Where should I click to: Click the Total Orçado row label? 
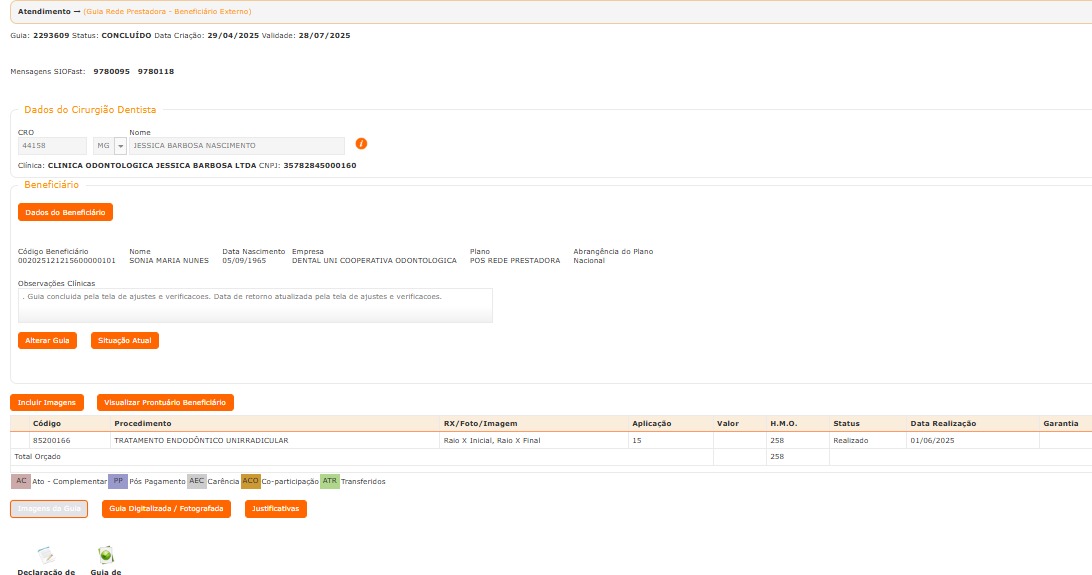38,457
